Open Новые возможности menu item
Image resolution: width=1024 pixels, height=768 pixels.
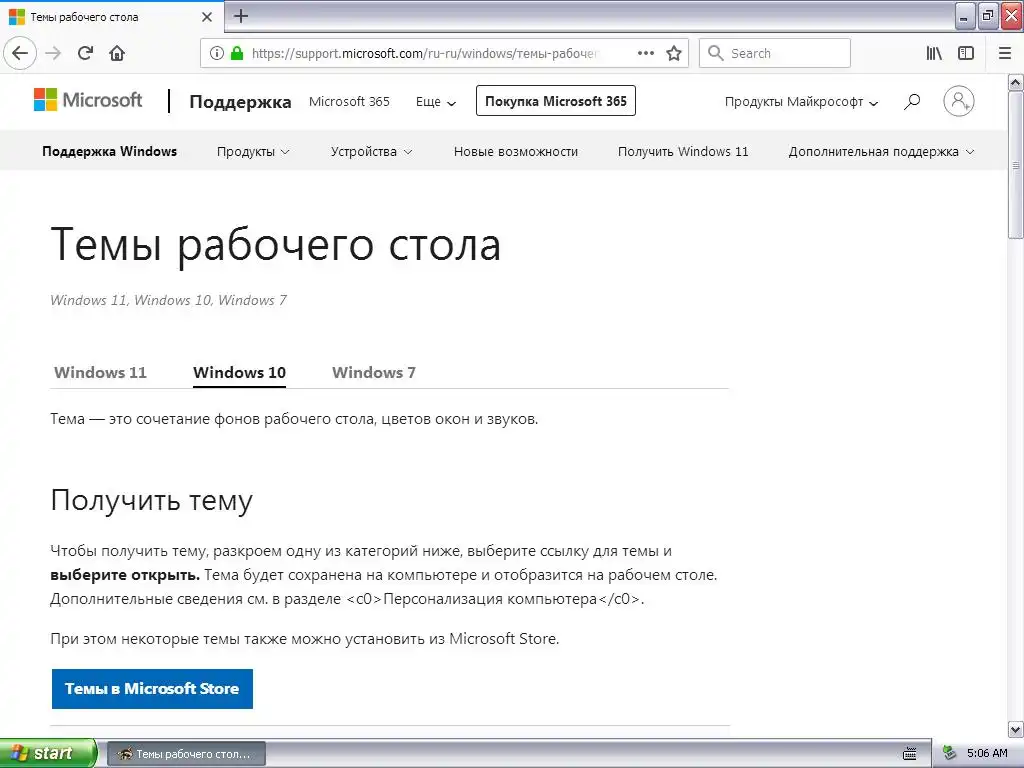[516, 152]
